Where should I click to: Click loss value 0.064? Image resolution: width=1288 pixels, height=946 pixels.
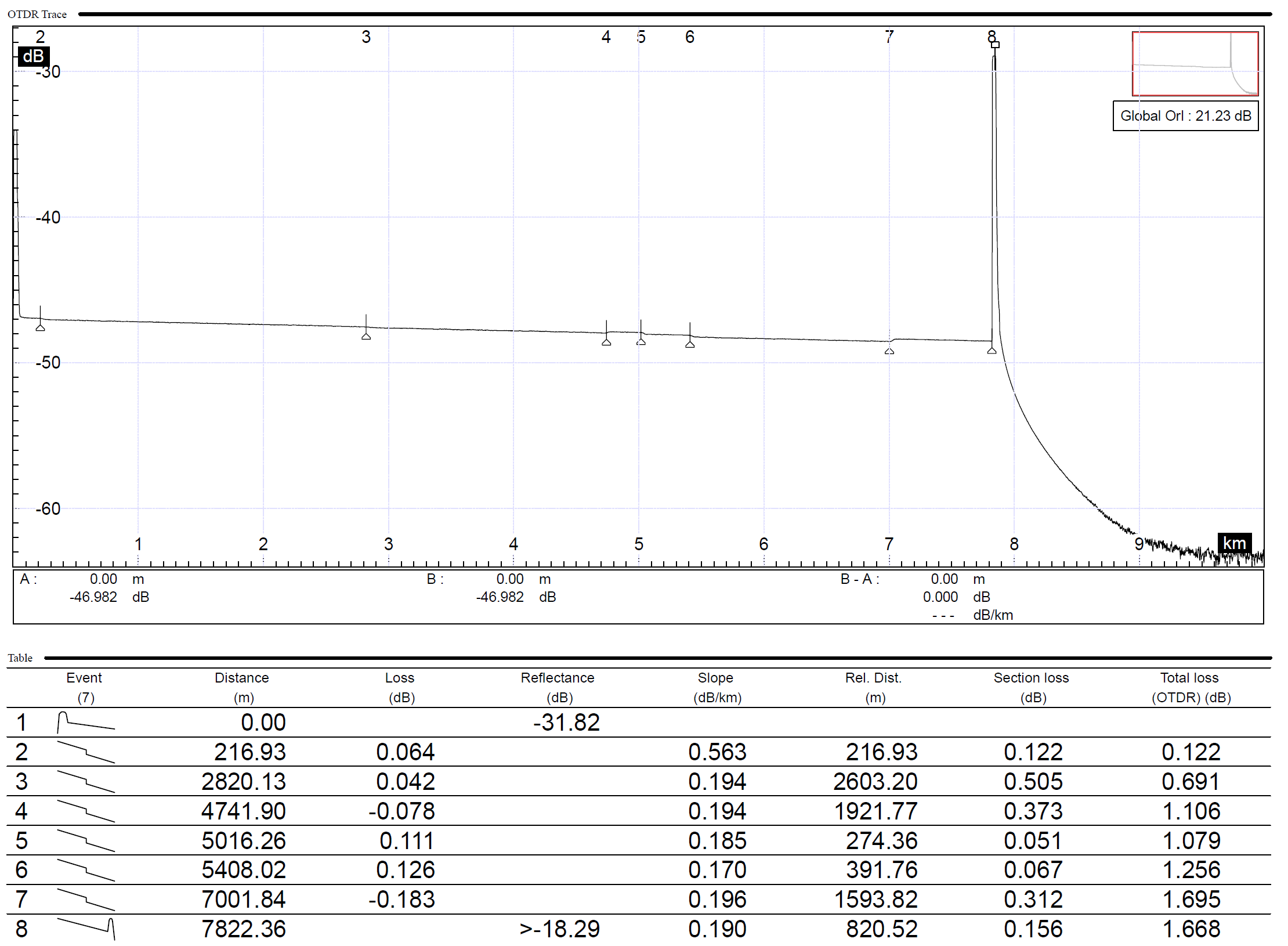(406, 752)
